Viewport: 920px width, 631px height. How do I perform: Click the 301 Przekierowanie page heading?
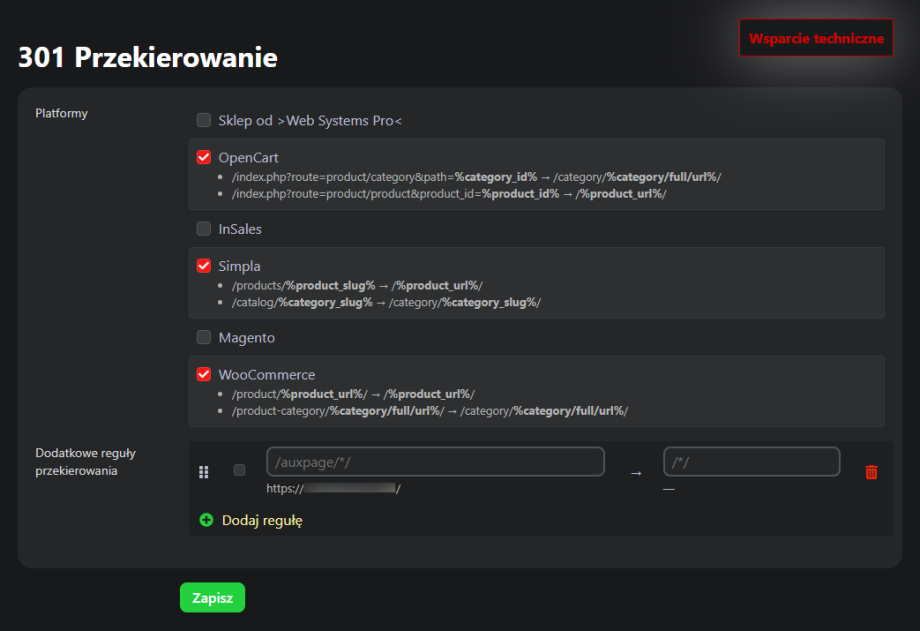pos(147,58)
